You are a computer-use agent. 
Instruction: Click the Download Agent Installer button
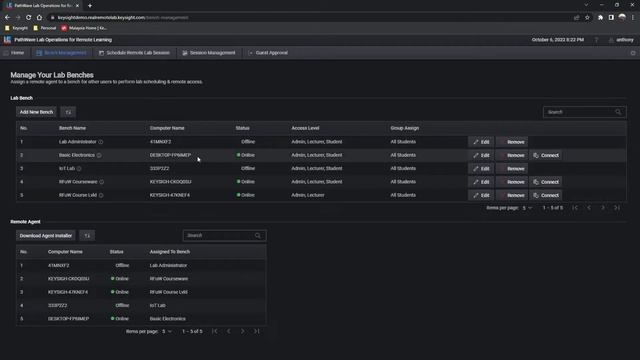tap(46, 236)
